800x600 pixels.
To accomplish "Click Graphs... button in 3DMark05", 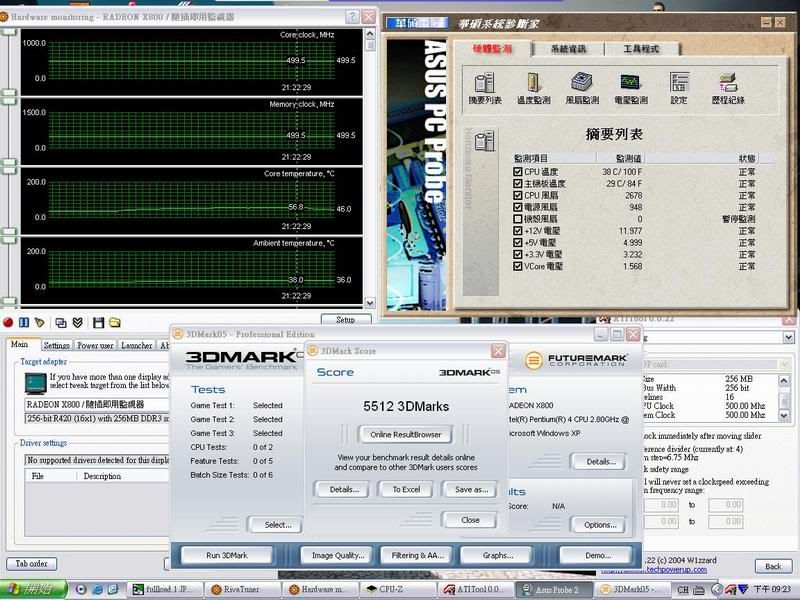I will click(x=497, y=555).
